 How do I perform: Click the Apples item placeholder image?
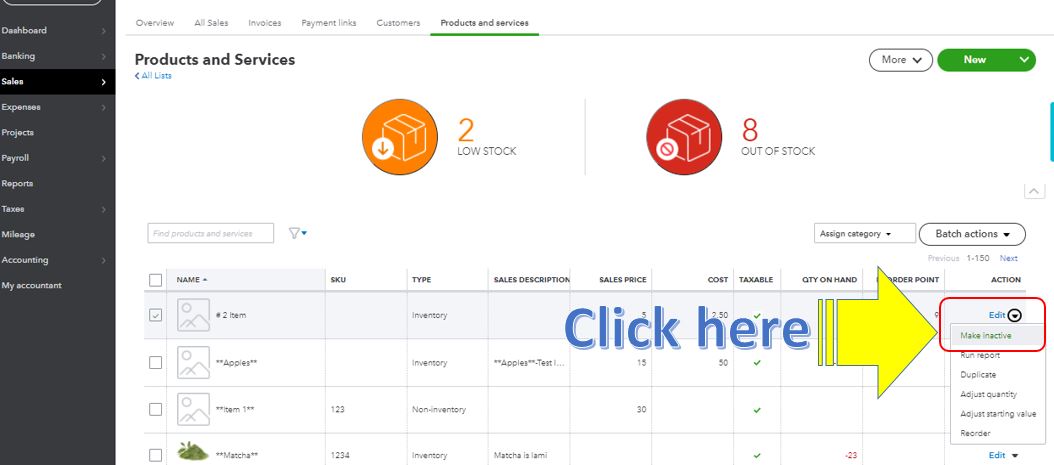pos(193,362)
